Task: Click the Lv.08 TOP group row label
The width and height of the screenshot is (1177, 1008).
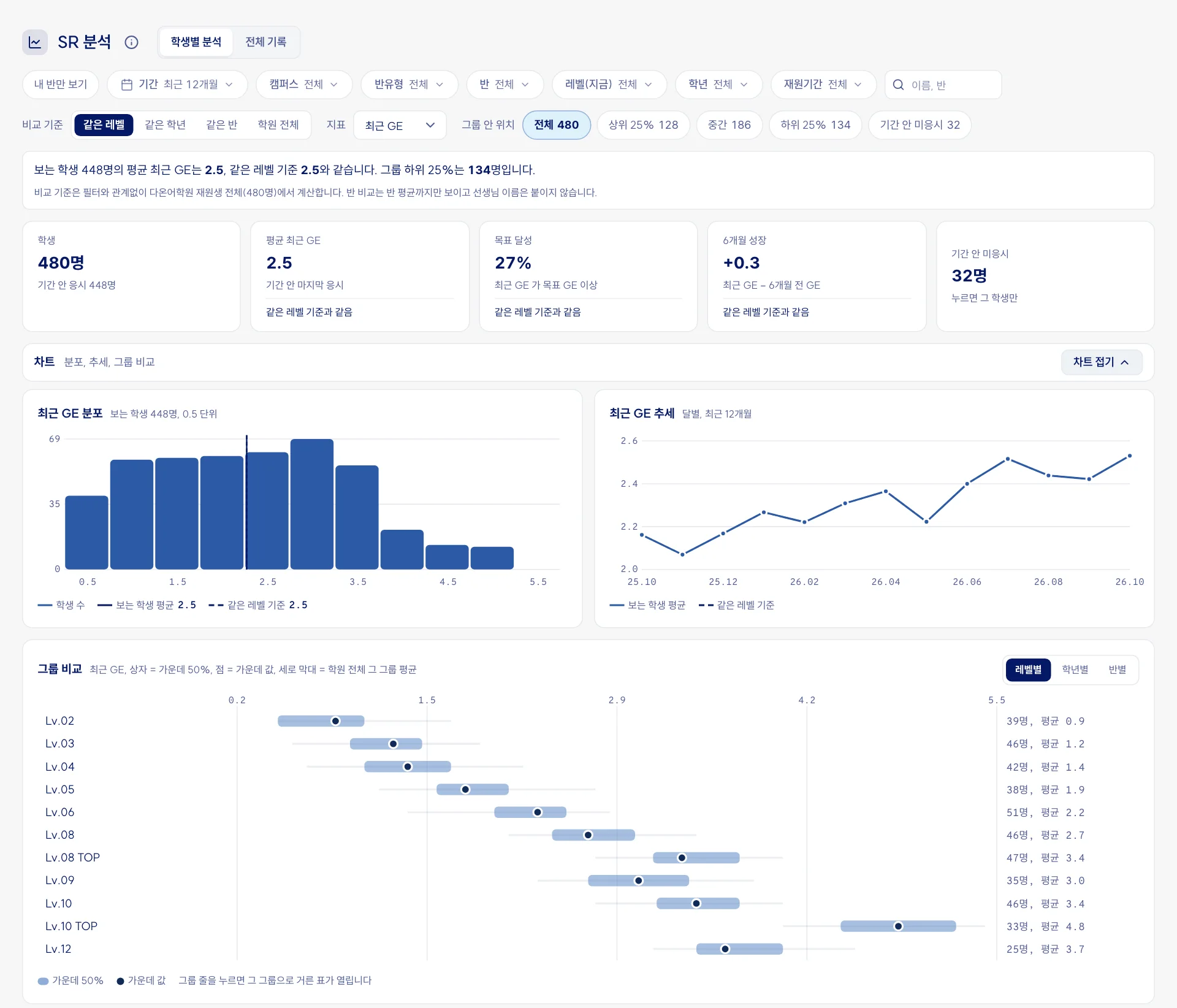Action: [72, 858]
